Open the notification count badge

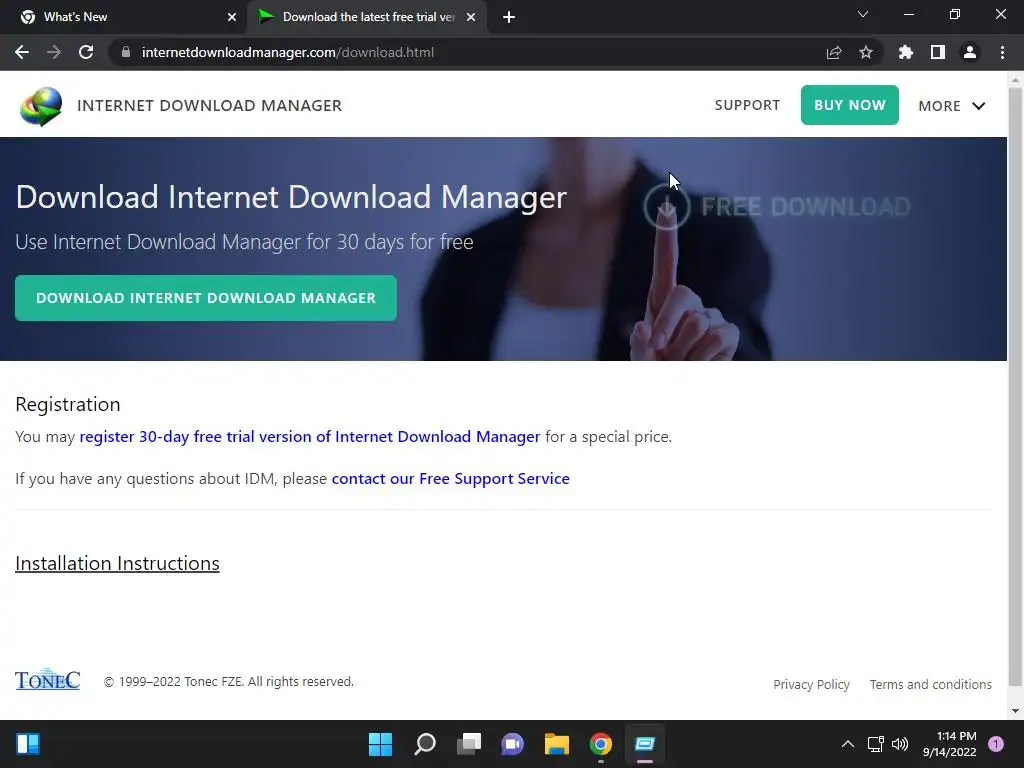(x=996, y=744)
